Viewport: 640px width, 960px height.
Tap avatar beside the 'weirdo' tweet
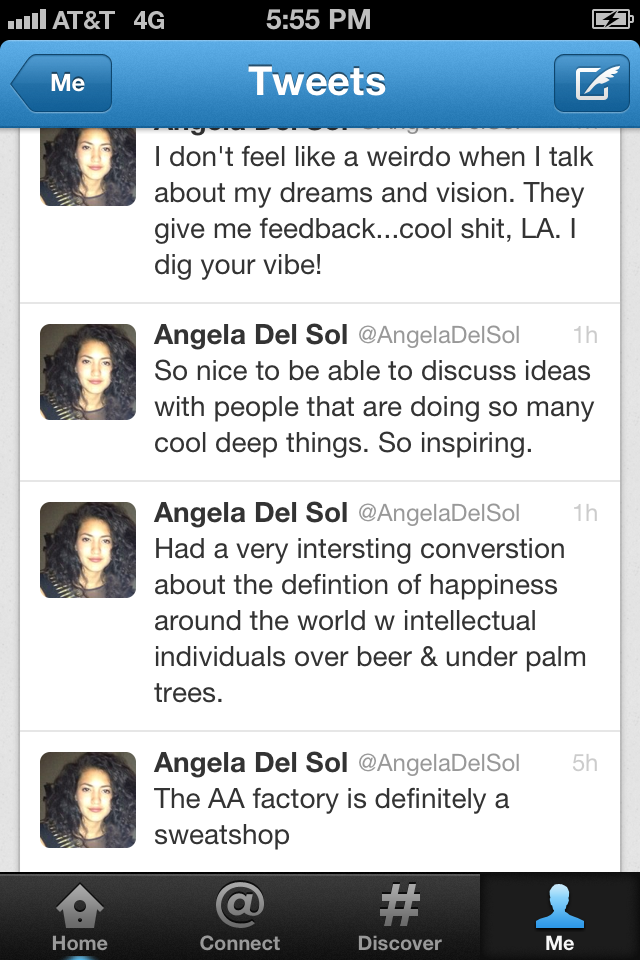(88, 168)
